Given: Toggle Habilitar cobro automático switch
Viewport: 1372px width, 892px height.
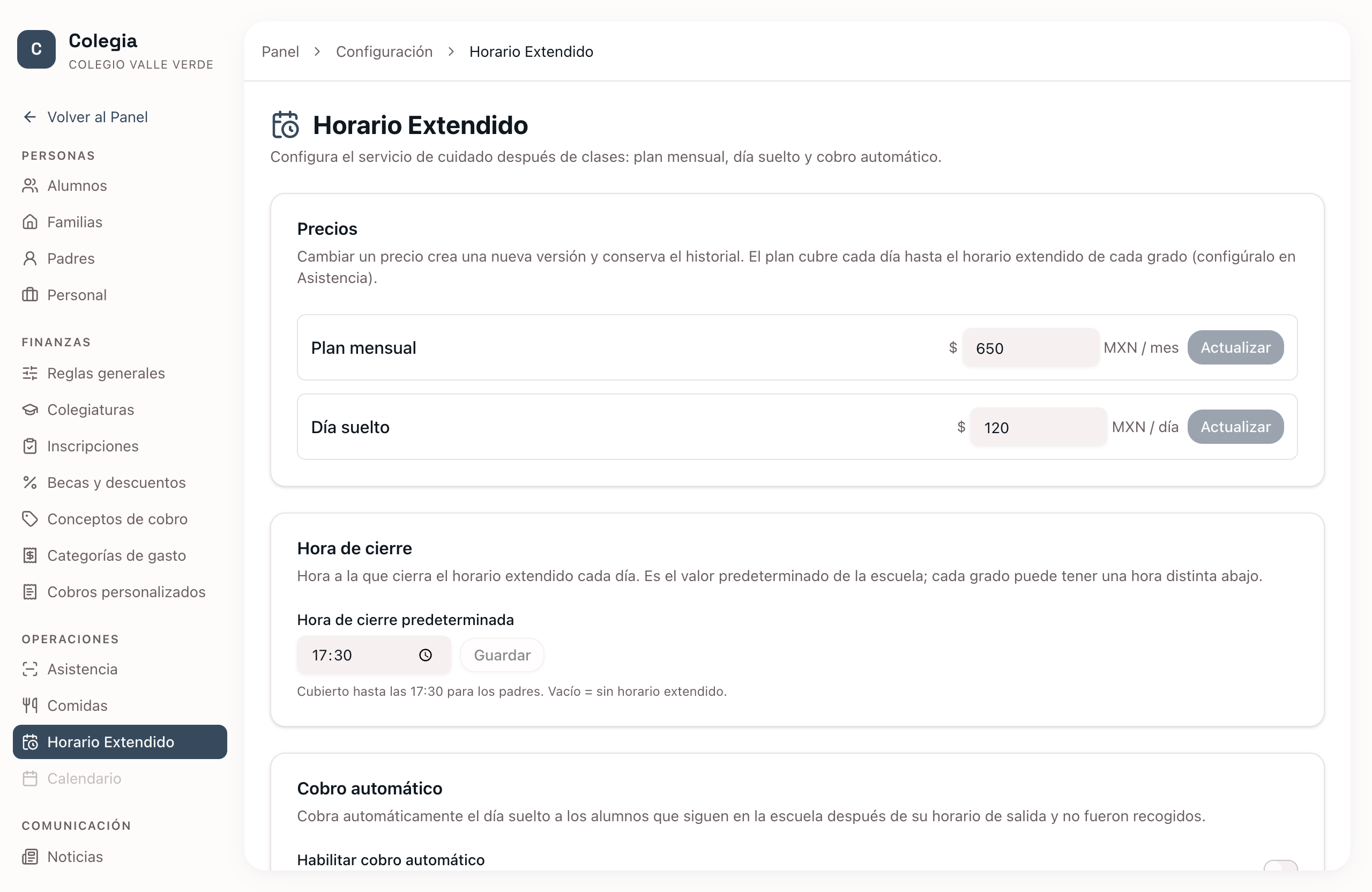Looking at the screenshot, I should tap(1280, 866).
